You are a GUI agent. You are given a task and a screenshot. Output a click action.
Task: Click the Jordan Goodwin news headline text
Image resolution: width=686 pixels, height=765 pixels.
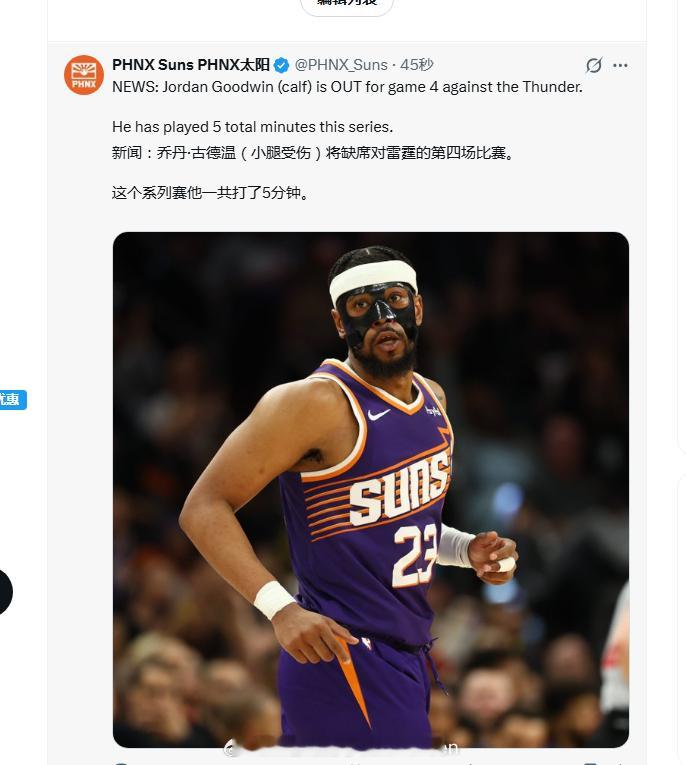[x=347, y=87]
